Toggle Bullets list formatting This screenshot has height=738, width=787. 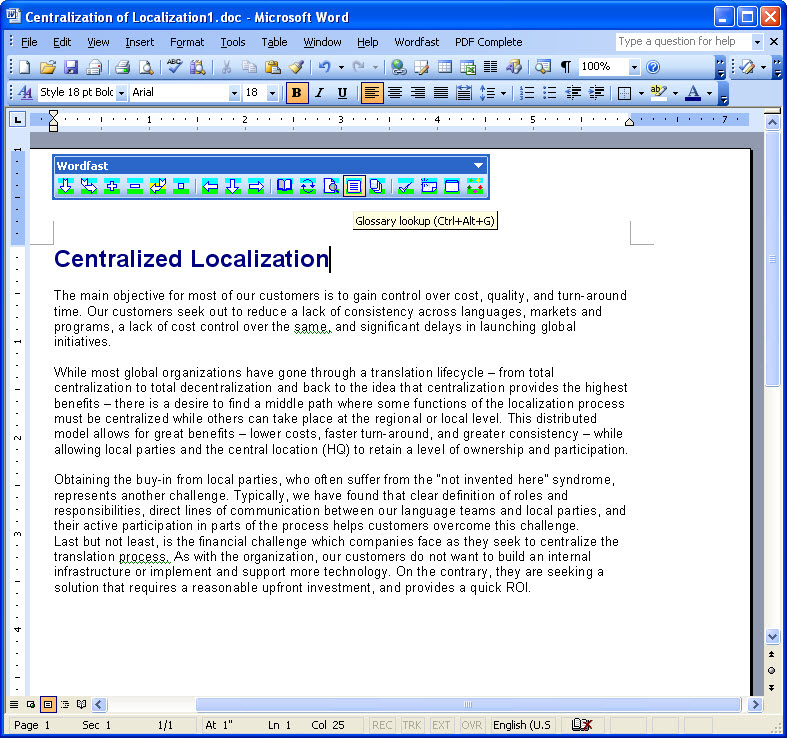550,93
